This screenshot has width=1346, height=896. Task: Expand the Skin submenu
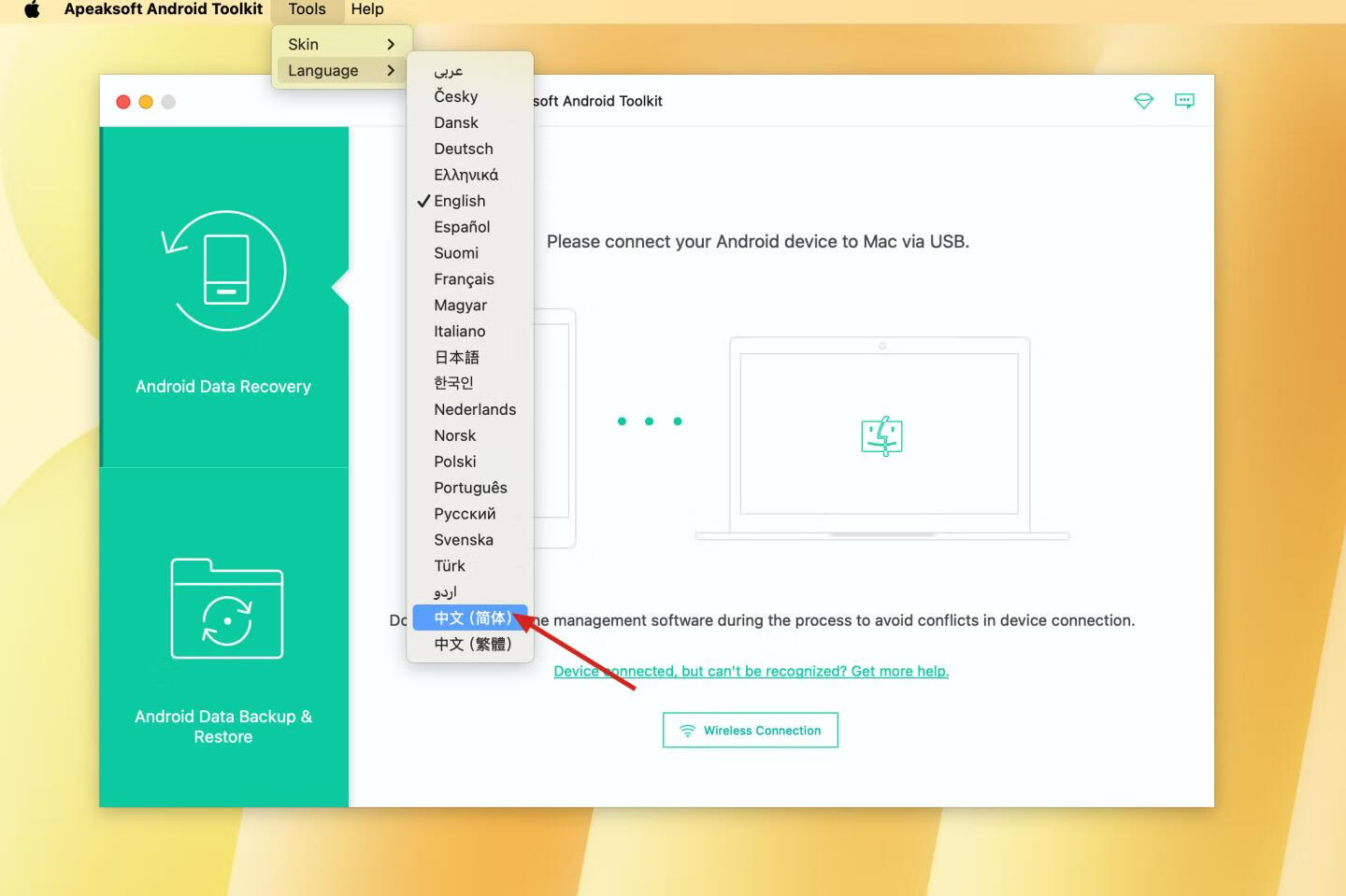click(341, 44)
